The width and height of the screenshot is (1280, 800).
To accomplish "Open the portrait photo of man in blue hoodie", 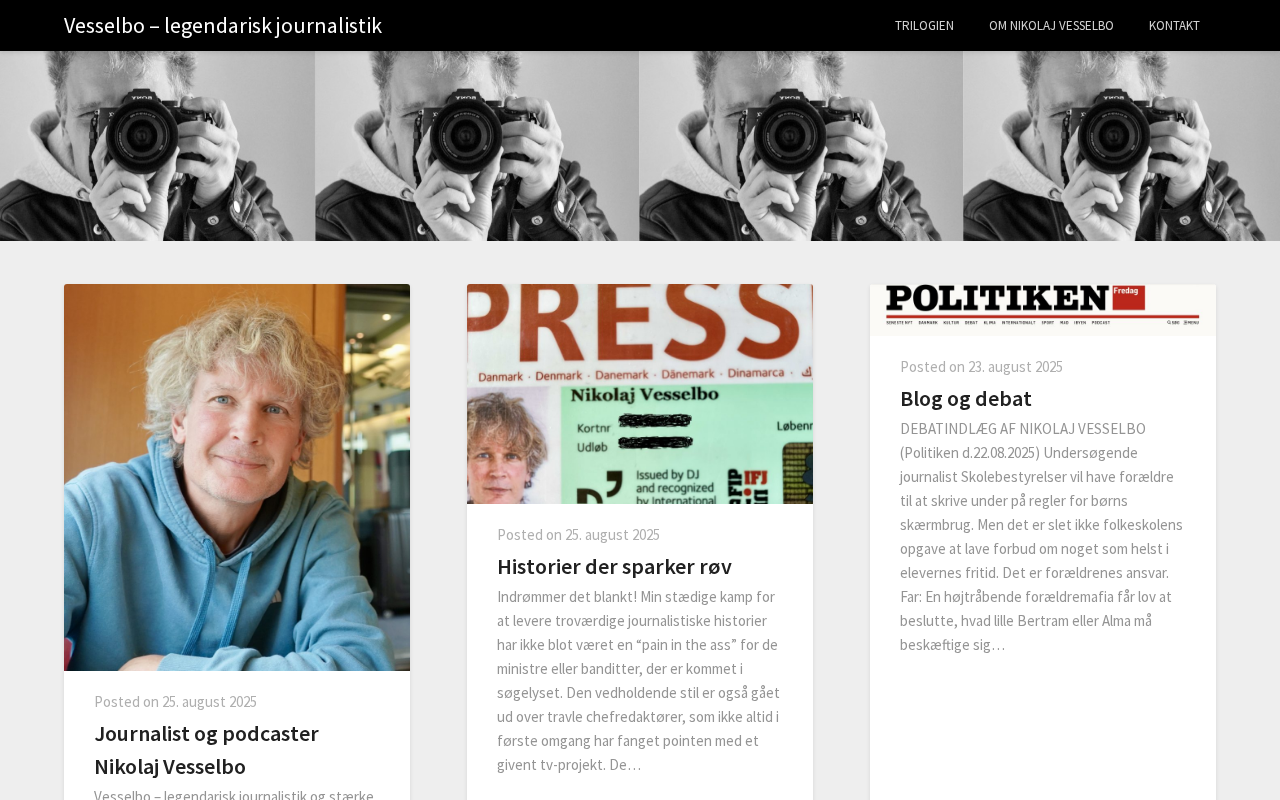I will pyautogui.click(x=237, y=477).
